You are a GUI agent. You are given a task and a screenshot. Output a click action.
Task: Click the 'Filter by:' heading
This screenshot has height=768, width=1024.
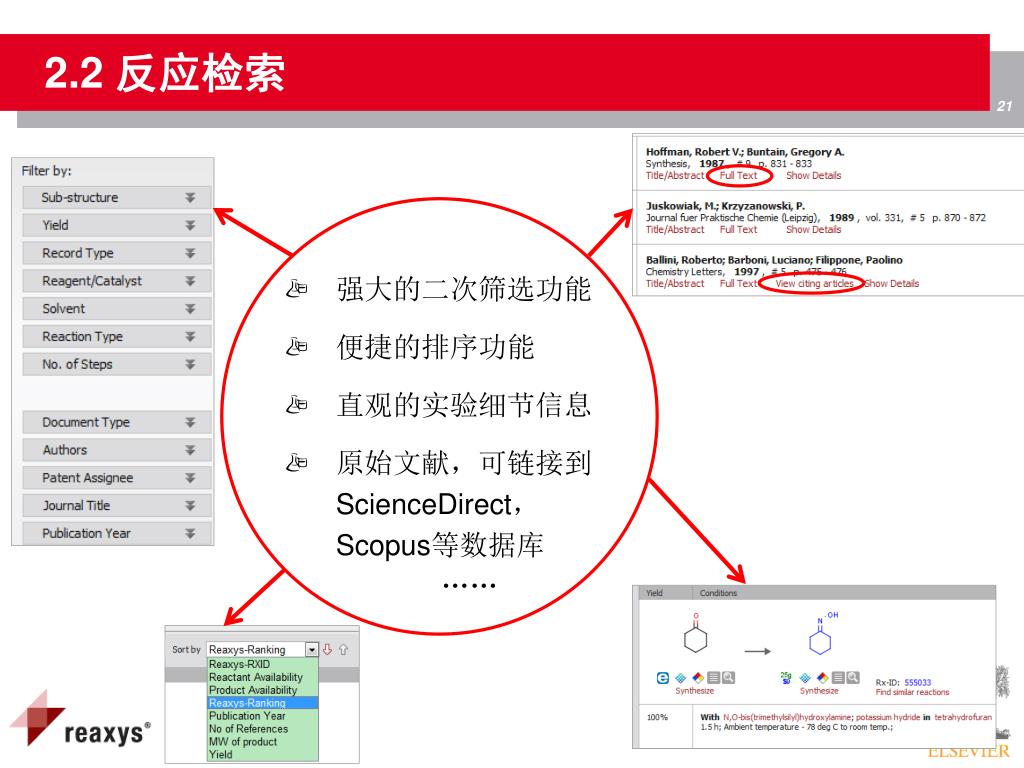click(x=46, y=170)
